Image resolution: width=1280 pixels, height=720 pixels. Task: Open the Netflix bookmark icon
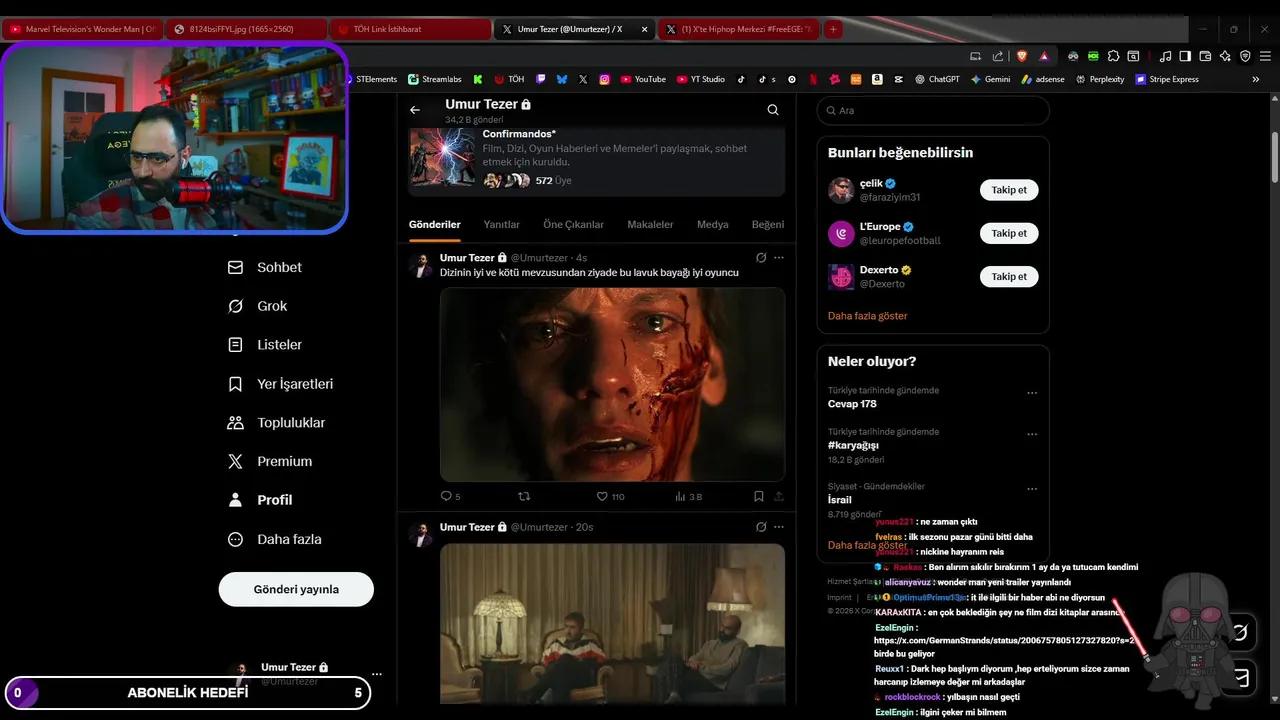click(812, 79)
